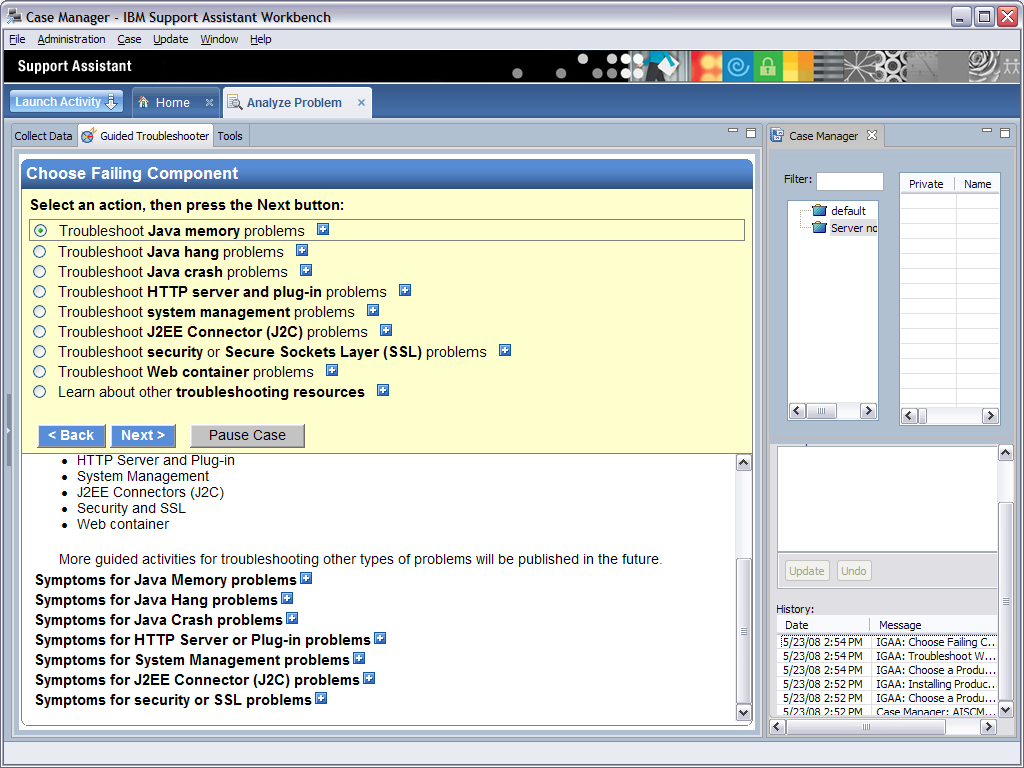Expand details for Java hang problems option
Image resolution: width=1024 pixels, height=768 pixels.
[302, 250]
